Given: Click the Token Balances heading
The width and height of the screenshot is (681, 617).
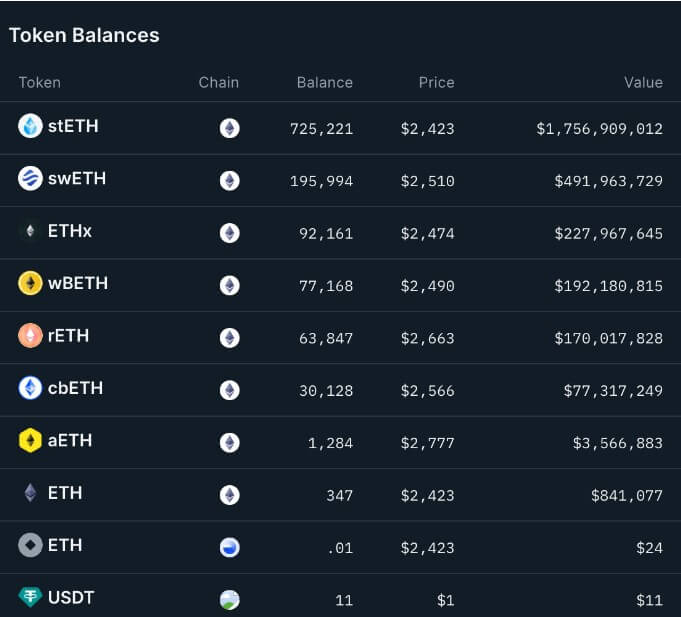Looking at the screenshot, I should [x=84, y=35].
